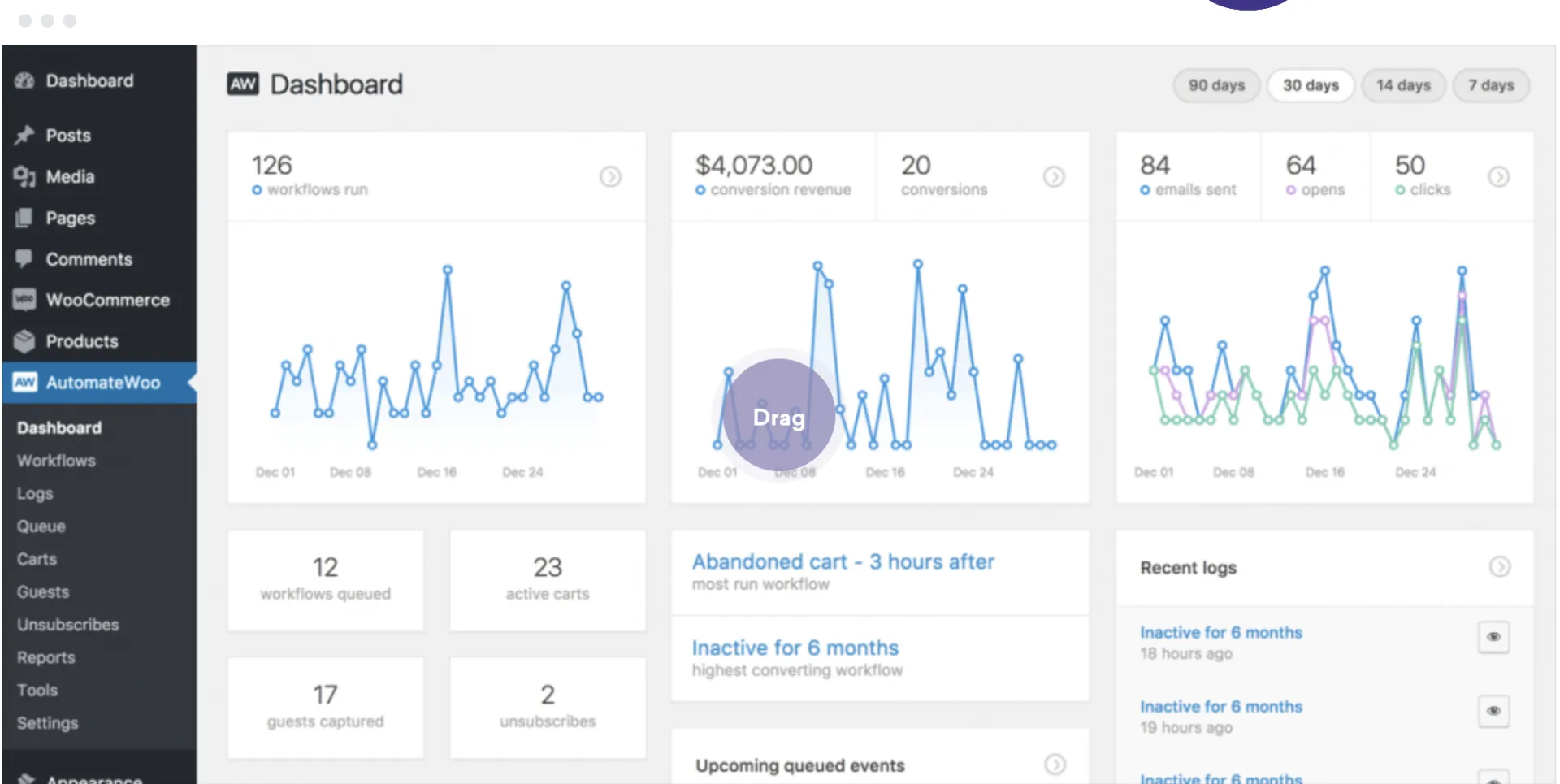Viewport: 1560px width, 784px height.
Task: Open Abandoned cart - 3 hours after link
Action: pos(843,561)
